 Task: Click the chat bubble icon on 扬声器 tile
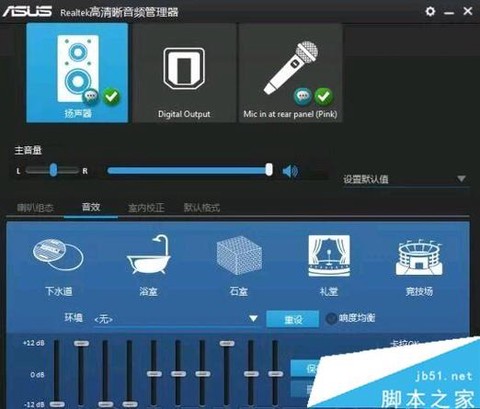(91, 97)
